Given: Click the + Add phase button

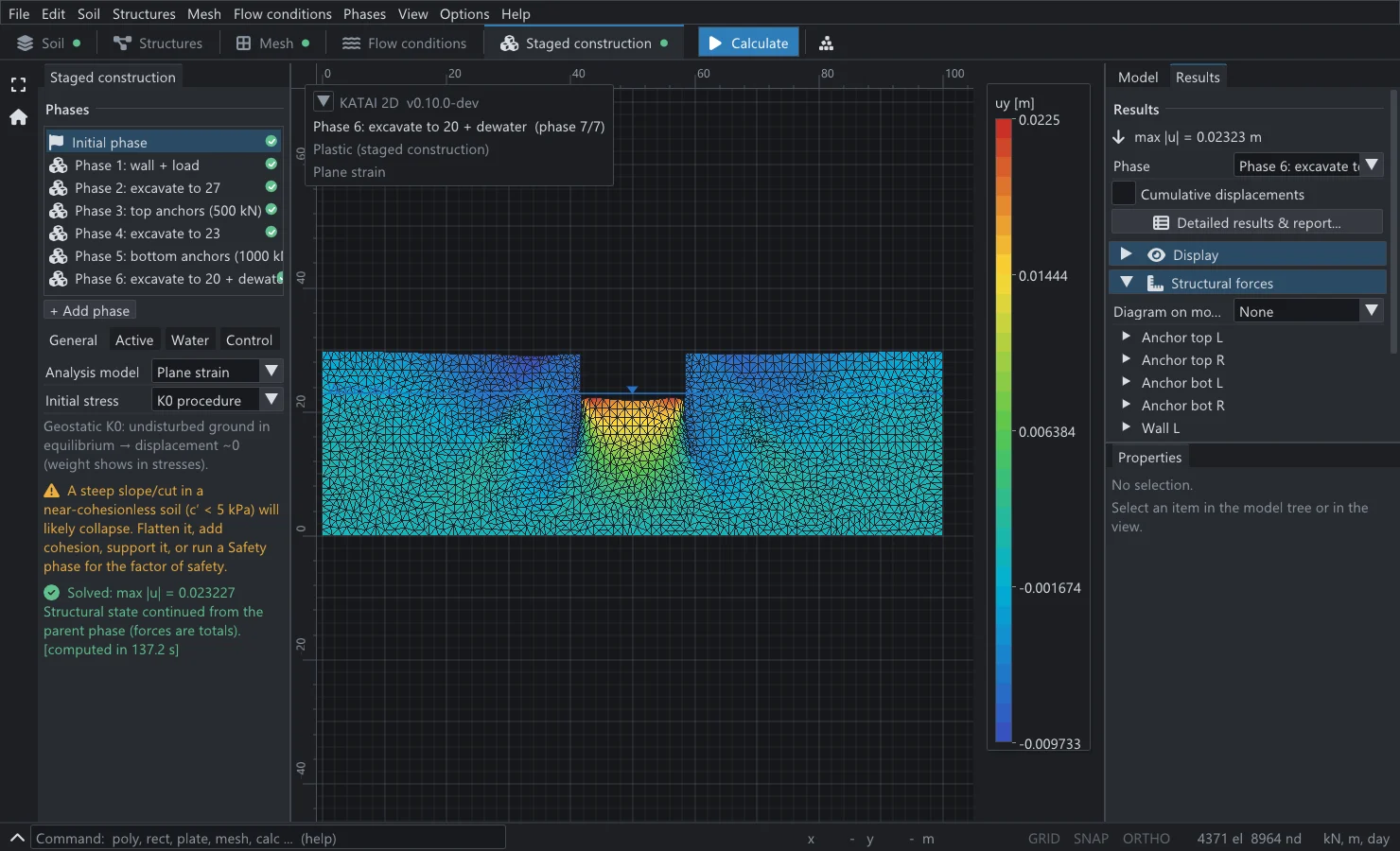Looking at the screenshot, I should [90, 311].
